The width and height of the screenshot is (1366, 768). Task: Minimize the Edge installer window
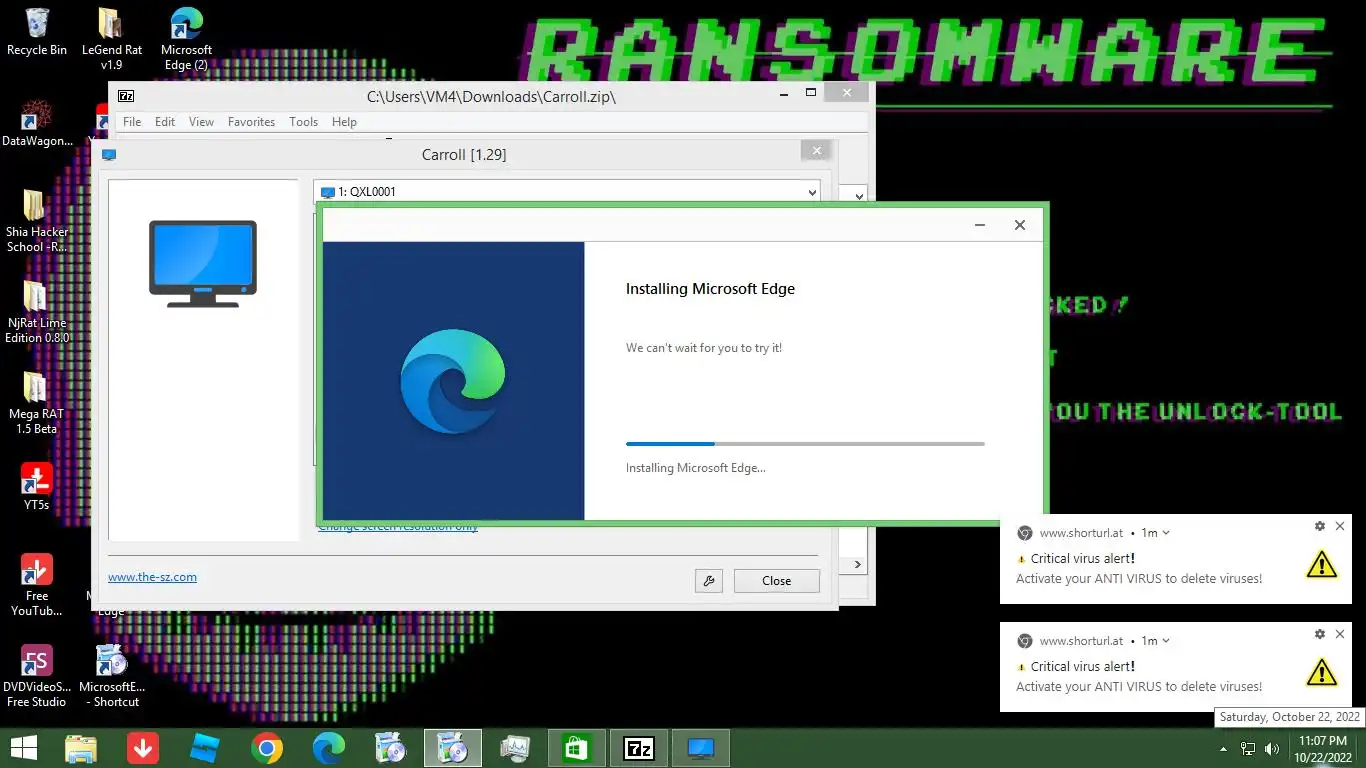(x=982, y=225)
